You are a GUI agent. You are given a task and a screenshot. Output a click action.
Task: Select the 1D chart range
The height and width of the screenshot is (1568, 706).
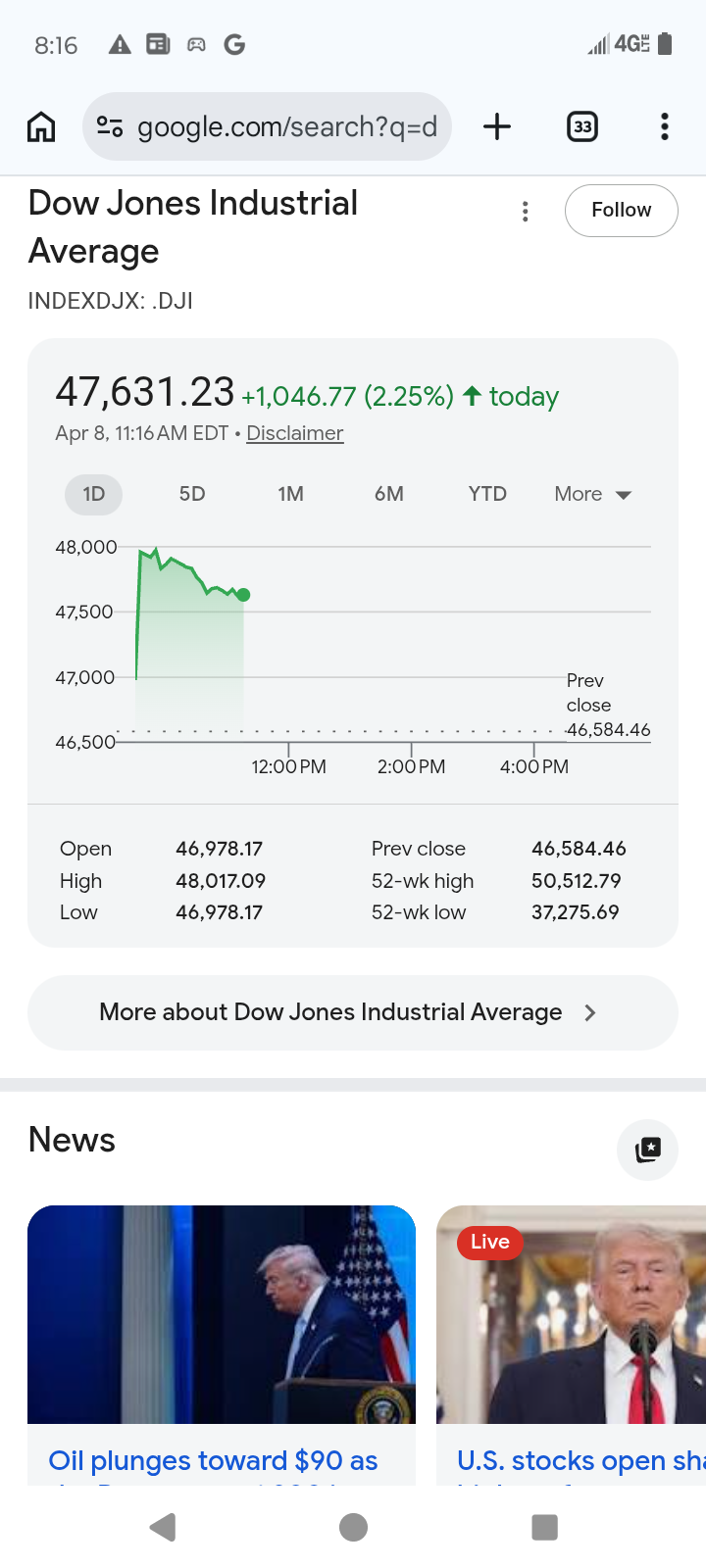coord(94,494)
